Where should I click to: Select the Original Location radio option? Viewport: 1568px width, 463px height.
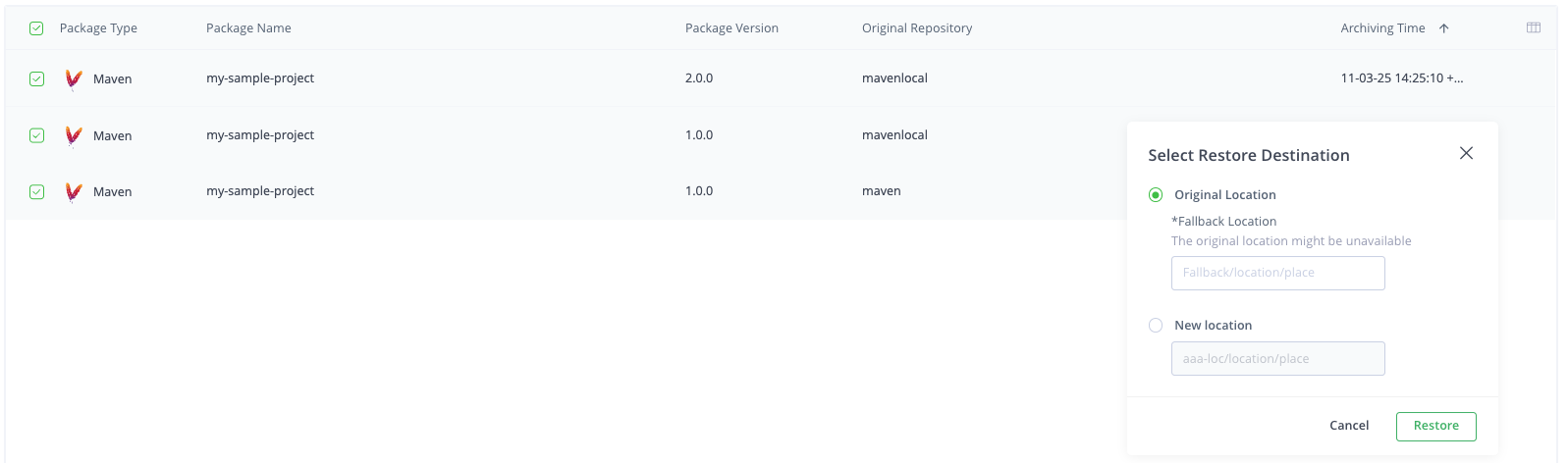click(x=1156, y=195)
